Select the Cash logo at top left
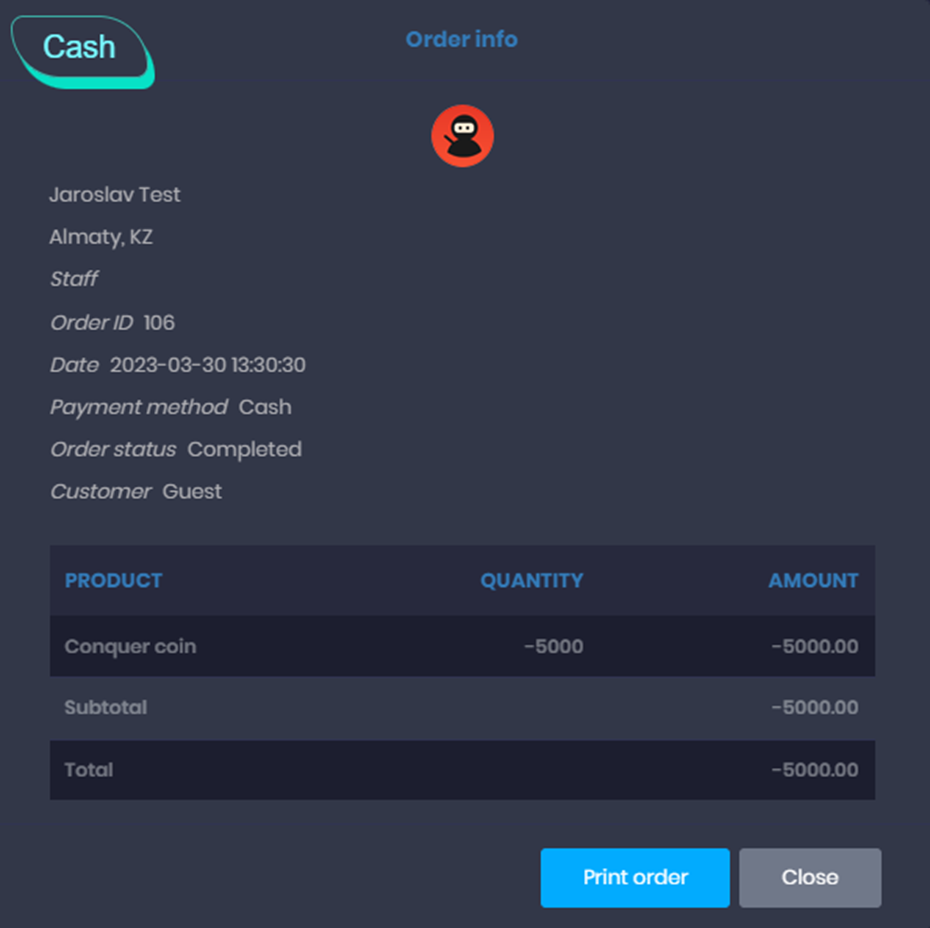This screenshot has height=928, width=930. (x=82, y=46)
